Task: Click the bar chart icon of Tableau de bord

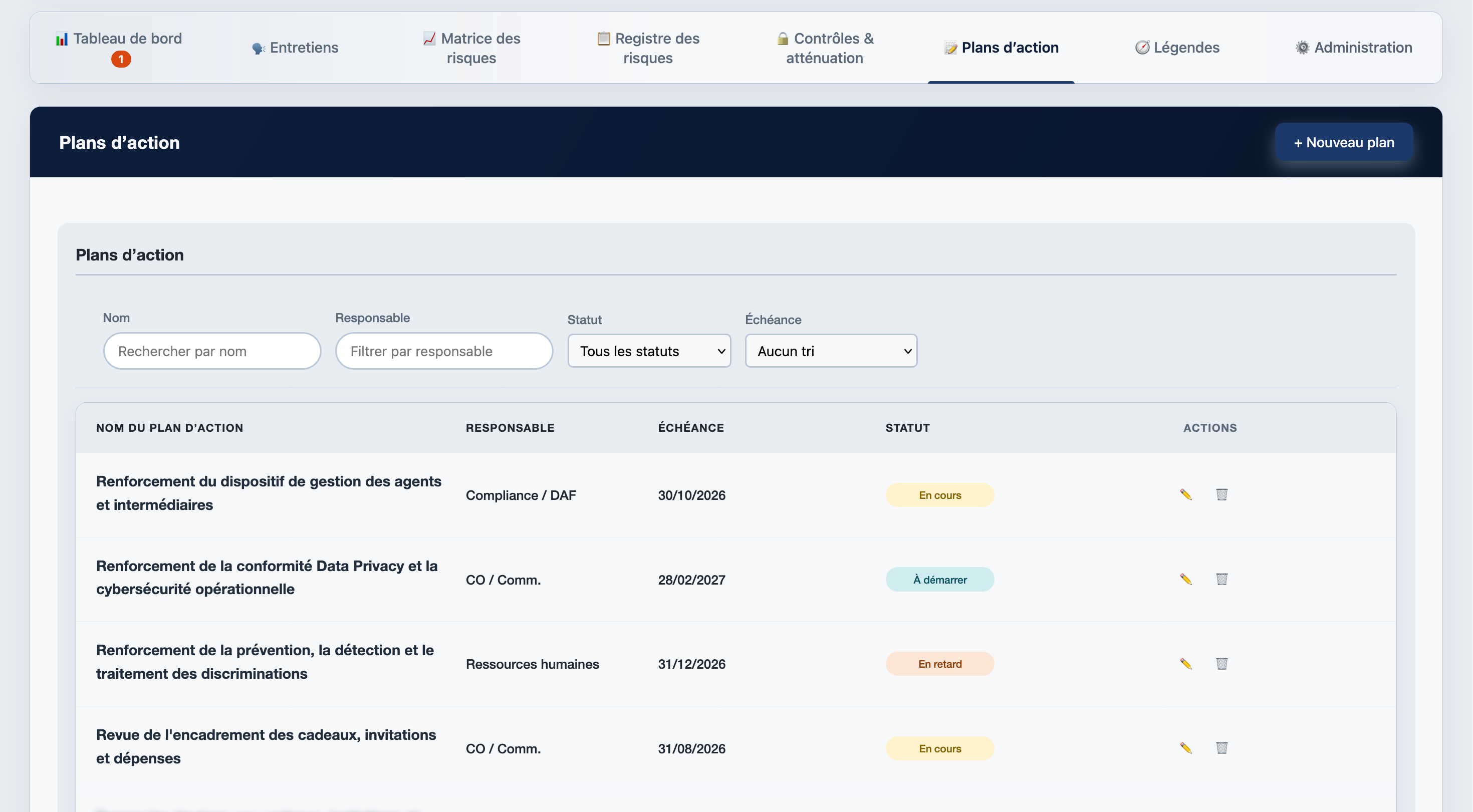Action: point(62,39)
